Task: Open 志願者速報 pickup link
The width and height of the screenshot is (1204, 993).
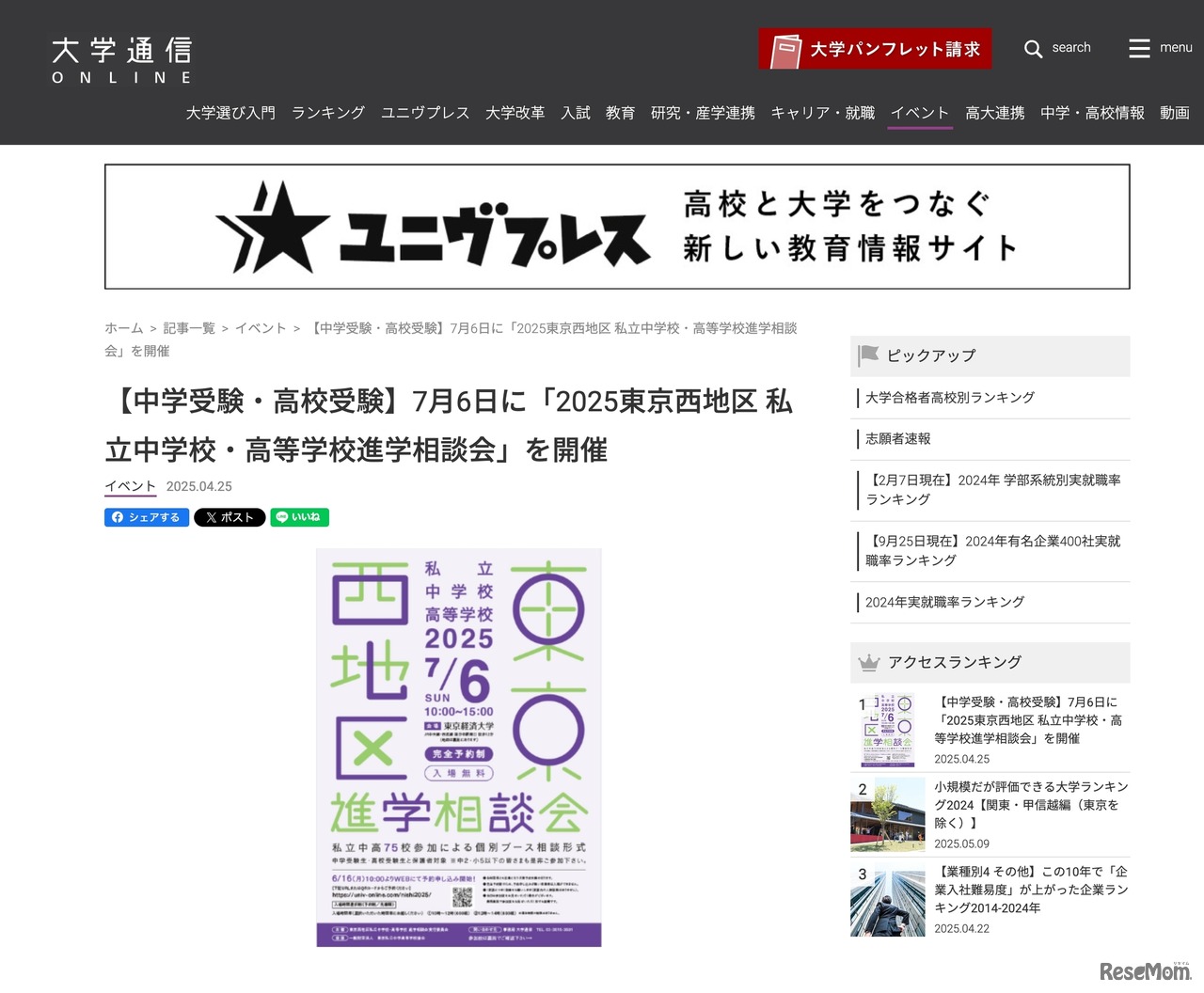Action: [x=898, y=439]
